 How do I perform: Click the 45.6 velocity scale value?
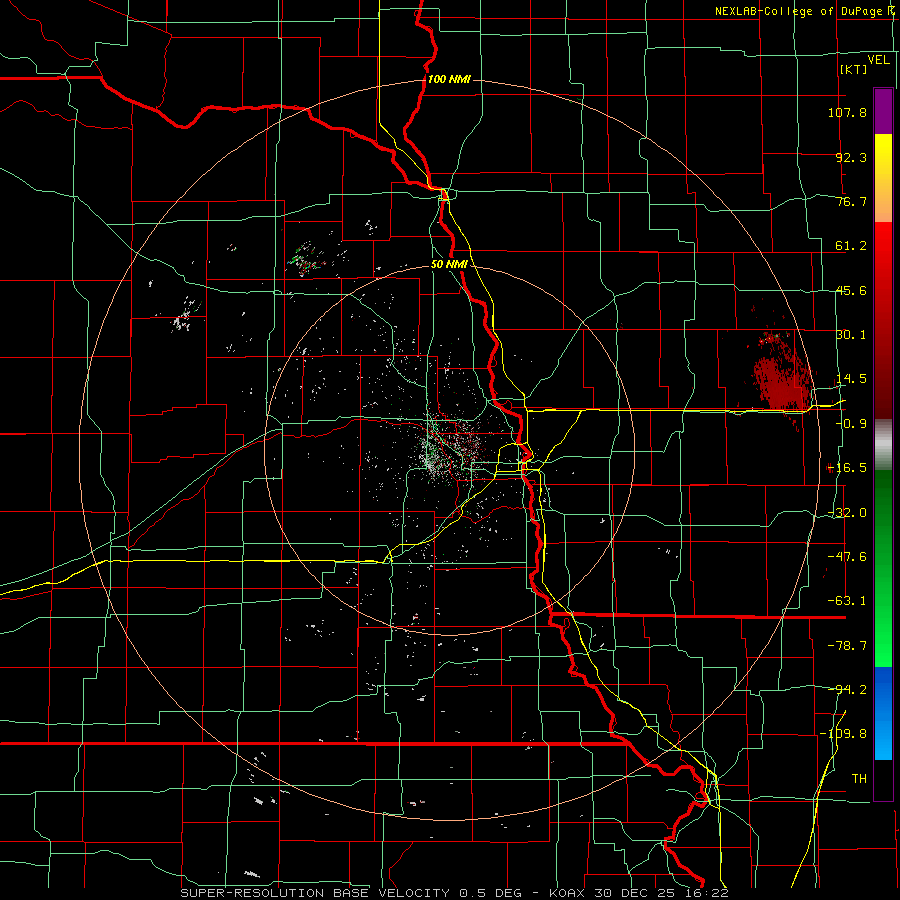(x=851, y=290)
